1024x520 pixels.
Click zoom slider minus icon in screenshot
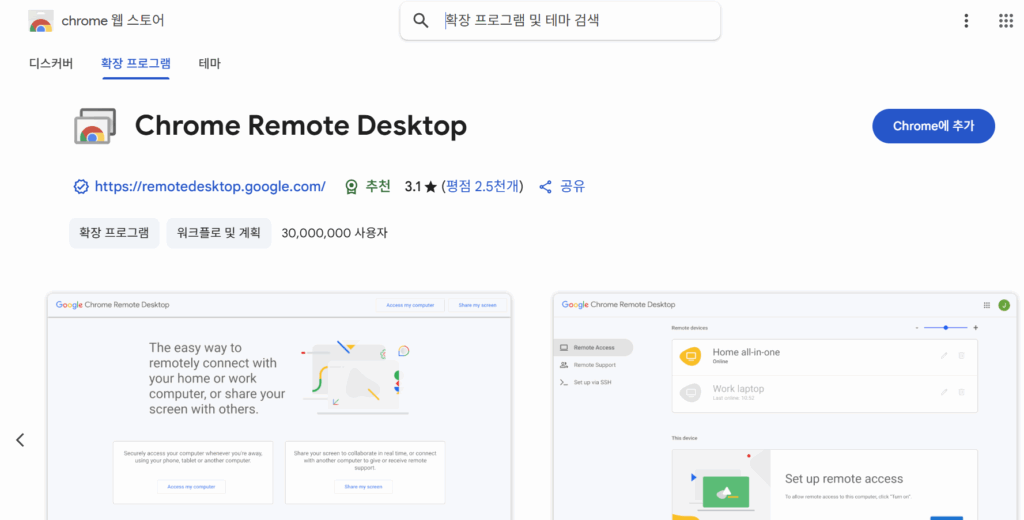[917, 328]
